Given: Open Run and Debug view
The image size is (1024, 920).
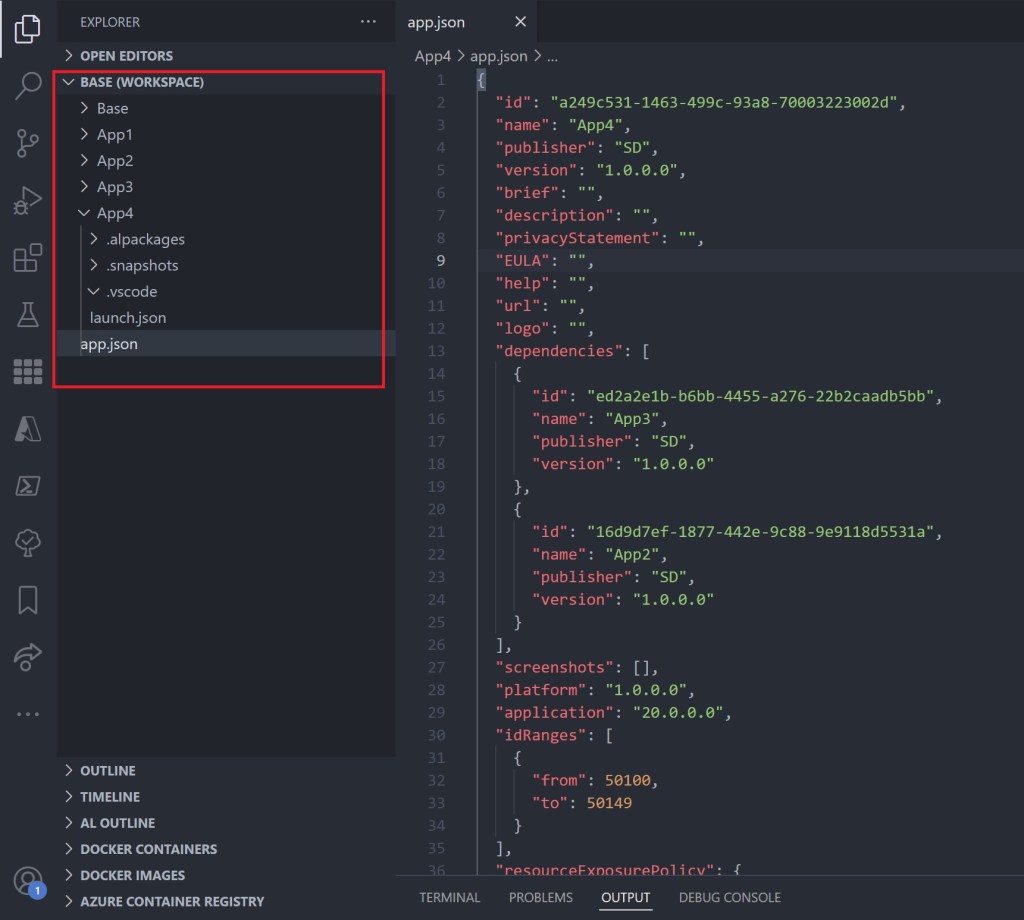Looking at the screenshot, I should [27, 199].
